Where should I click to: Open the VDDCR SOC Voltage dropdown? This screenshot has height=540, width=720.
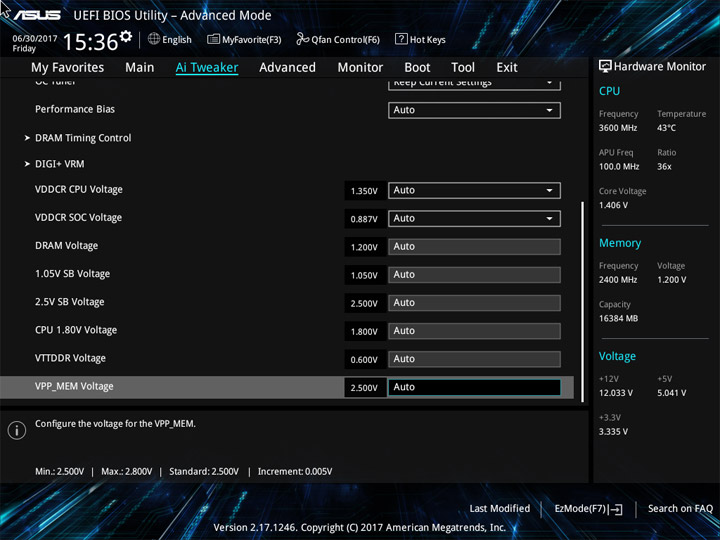click(474, 219)
